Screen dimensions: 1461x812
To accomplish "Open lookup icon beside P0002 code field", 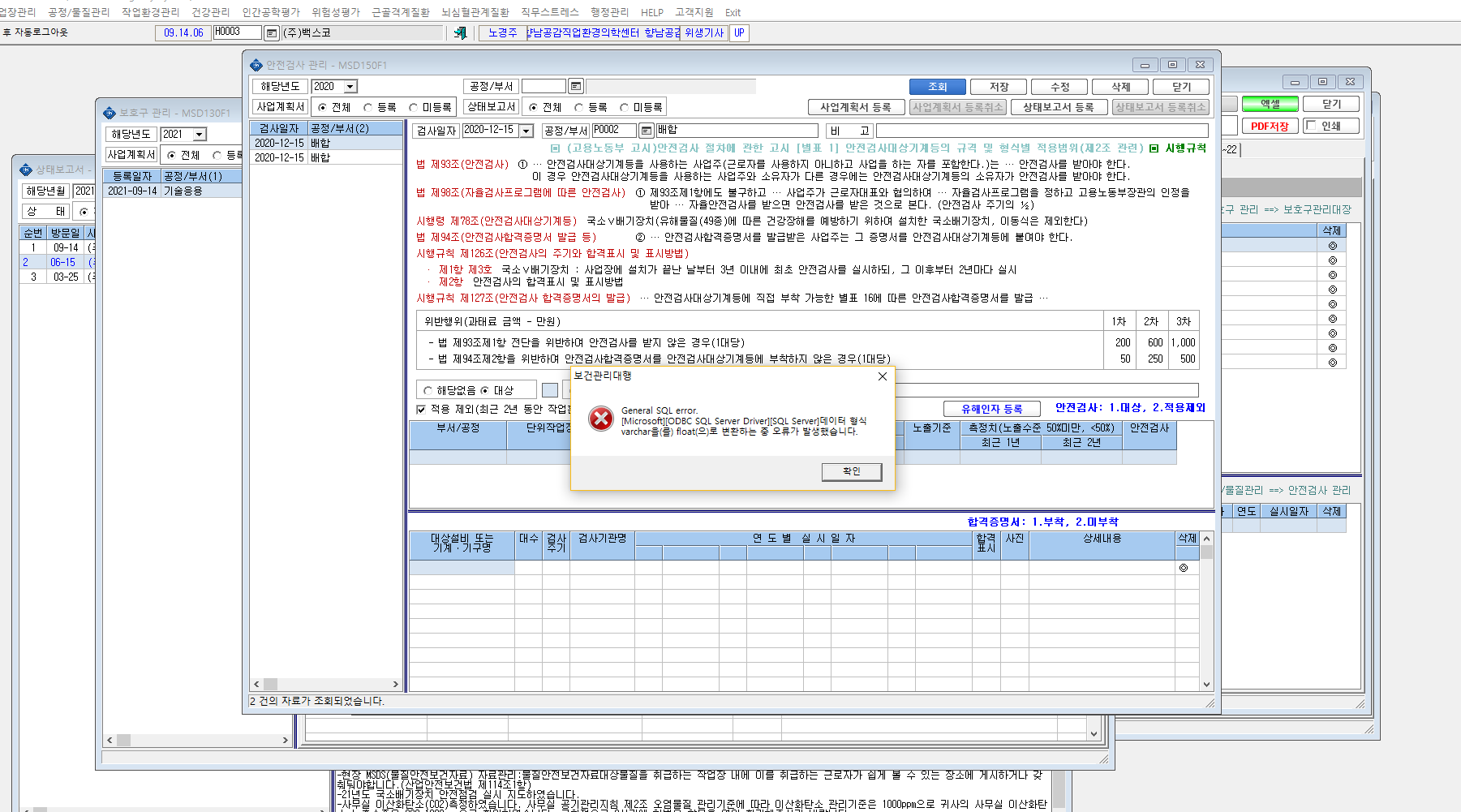I will point(647,131).
